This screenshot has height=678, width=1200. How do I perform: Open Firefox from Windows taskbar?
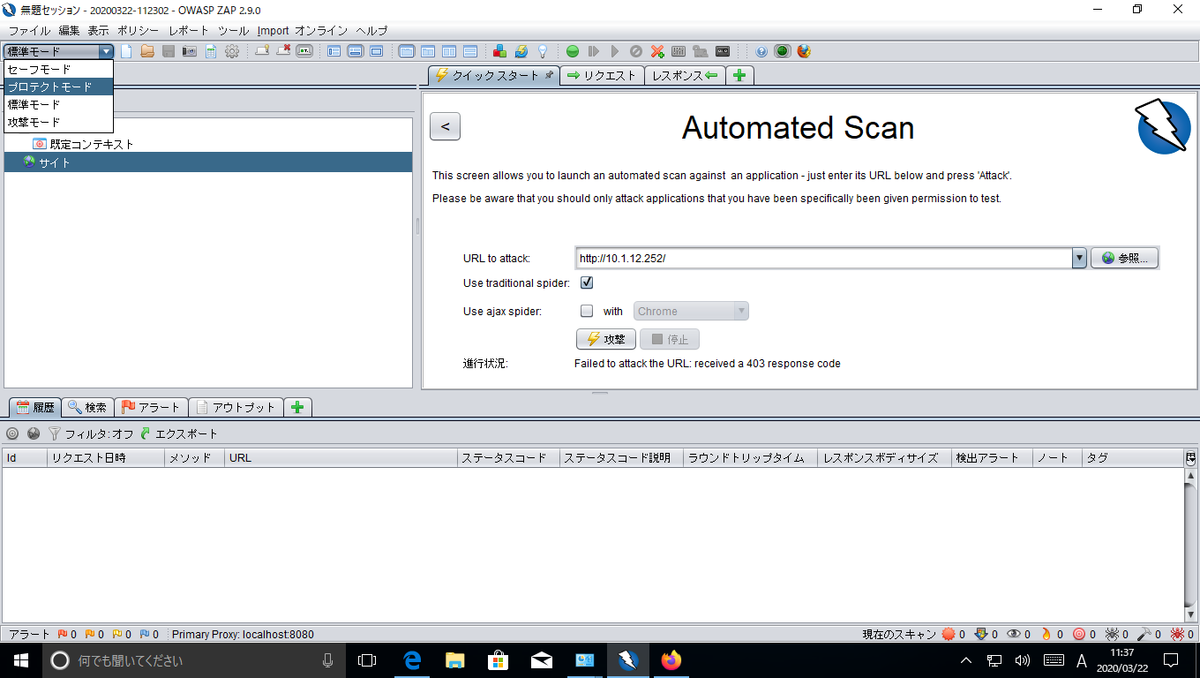[671, 660]
